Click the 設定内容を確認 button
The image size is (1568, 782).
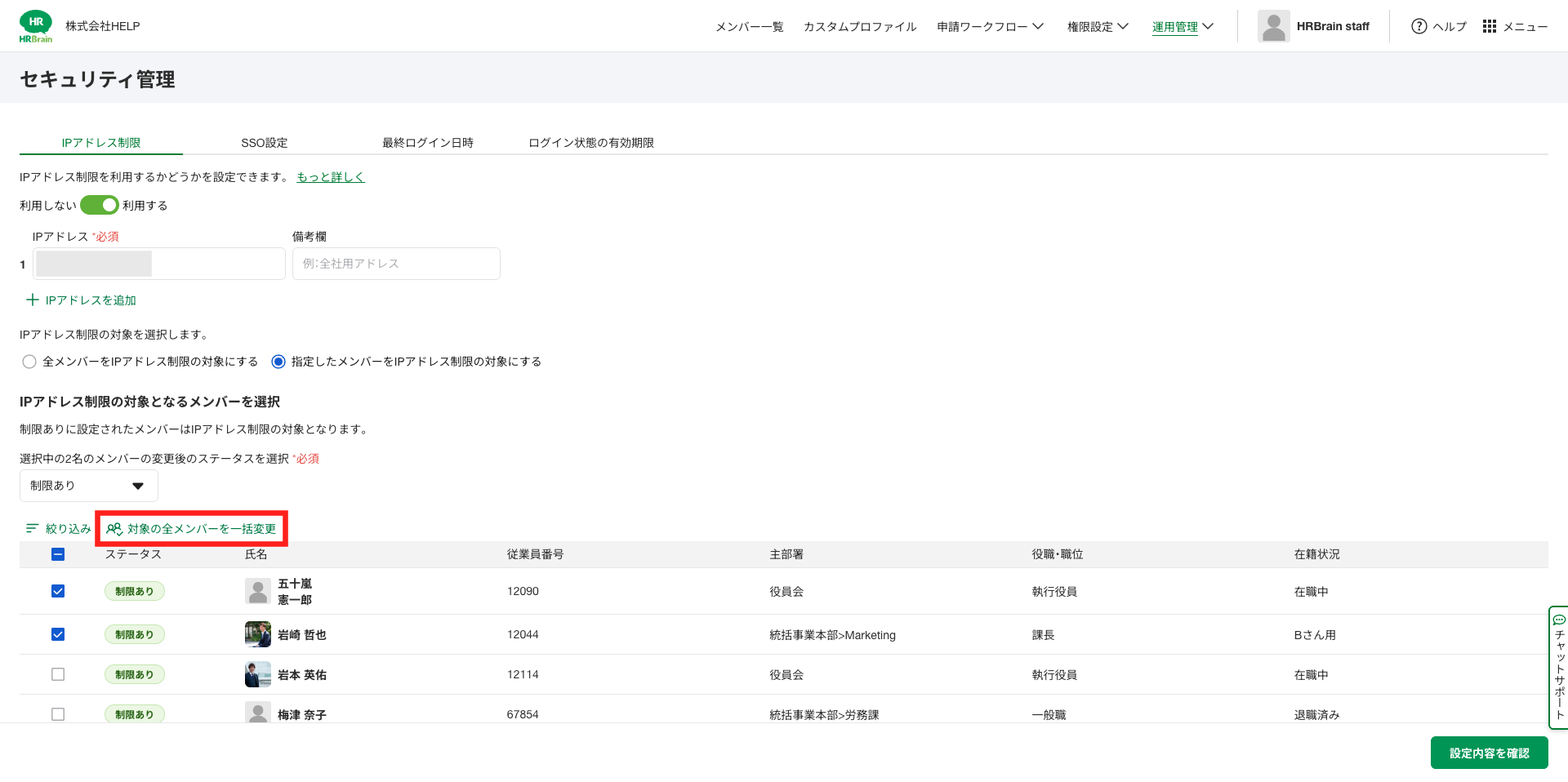click(1489, 753)
